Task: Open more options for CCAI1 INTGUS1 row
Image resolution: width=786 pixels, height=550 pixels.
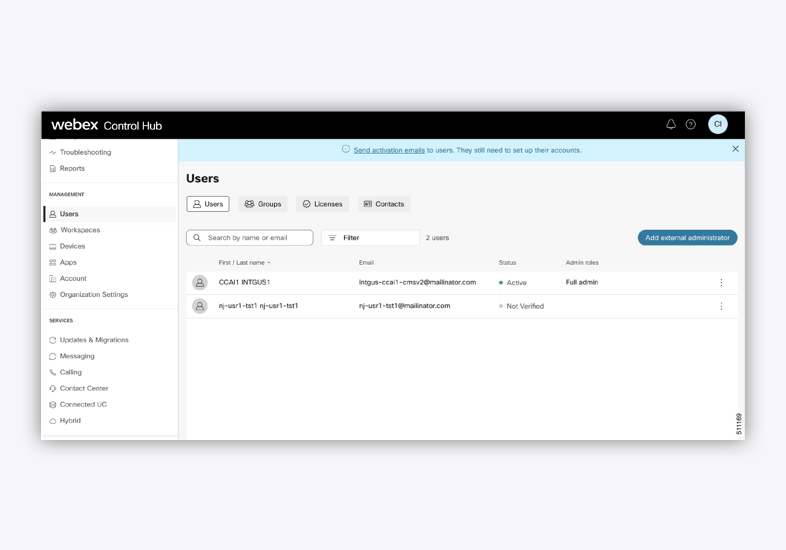Action: pos(721,283)
